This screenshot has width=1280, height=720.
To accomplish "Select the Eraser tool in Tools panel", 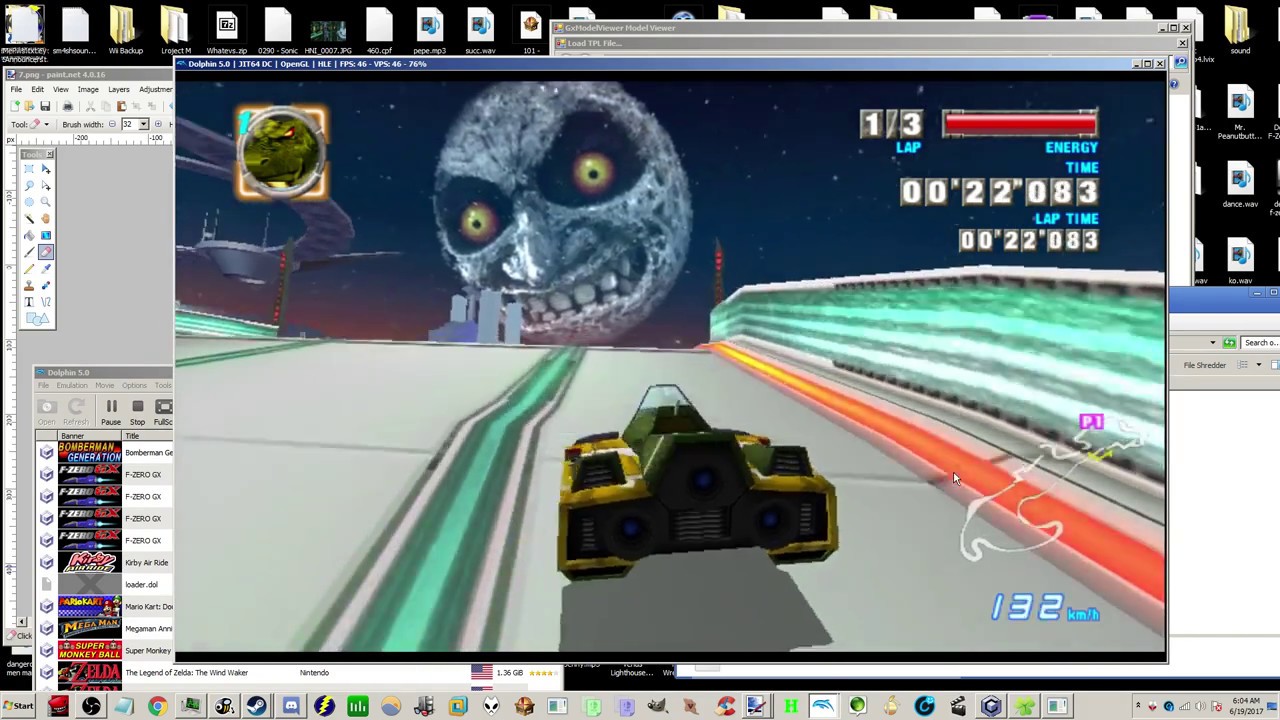I will (x=45, y=252).
